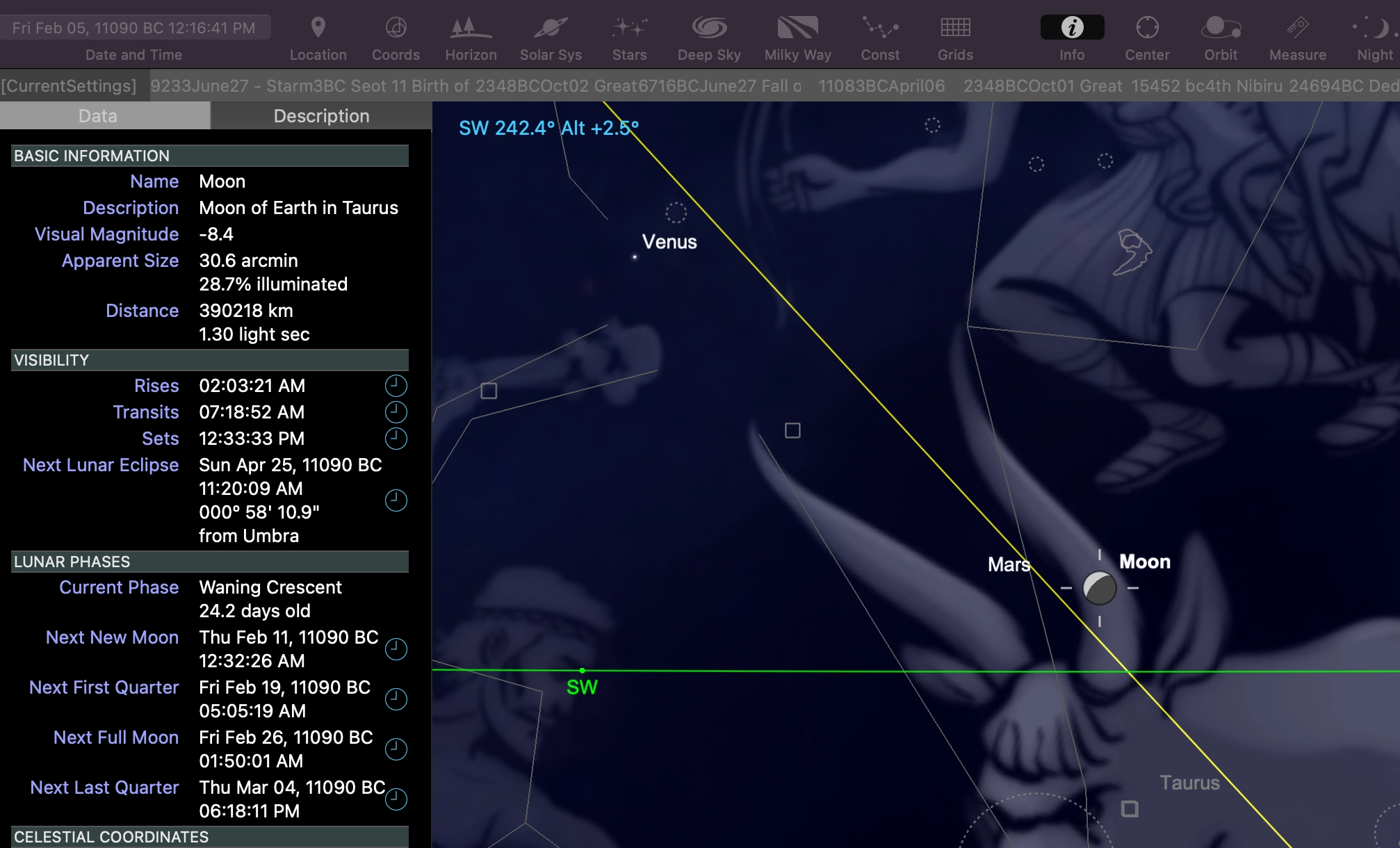This screenshot has height=848, width=1400.
Task: Set time to Next Lunar Eclipse clock icon
Action: coord(396,500)
